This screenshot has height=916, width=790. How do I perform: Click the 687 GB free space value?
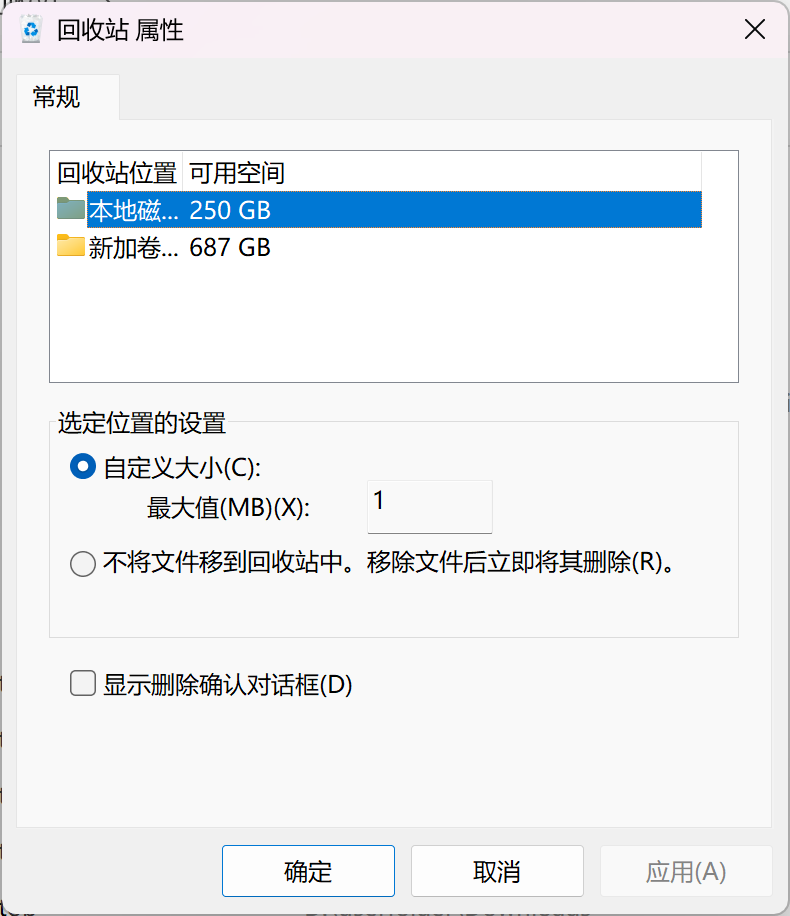pos(231,247)
